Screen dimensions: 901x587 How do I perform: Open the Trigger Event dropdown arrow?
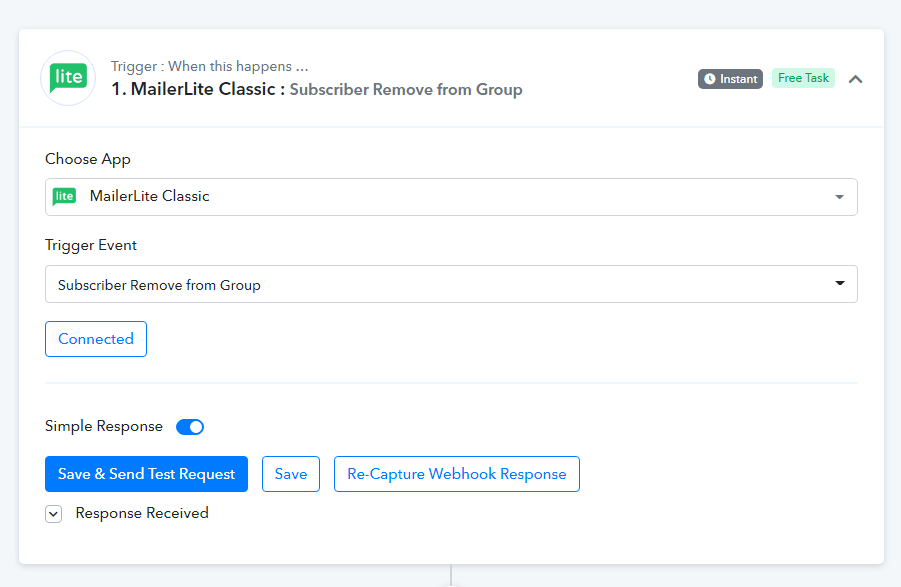click(x=840, y=283)
